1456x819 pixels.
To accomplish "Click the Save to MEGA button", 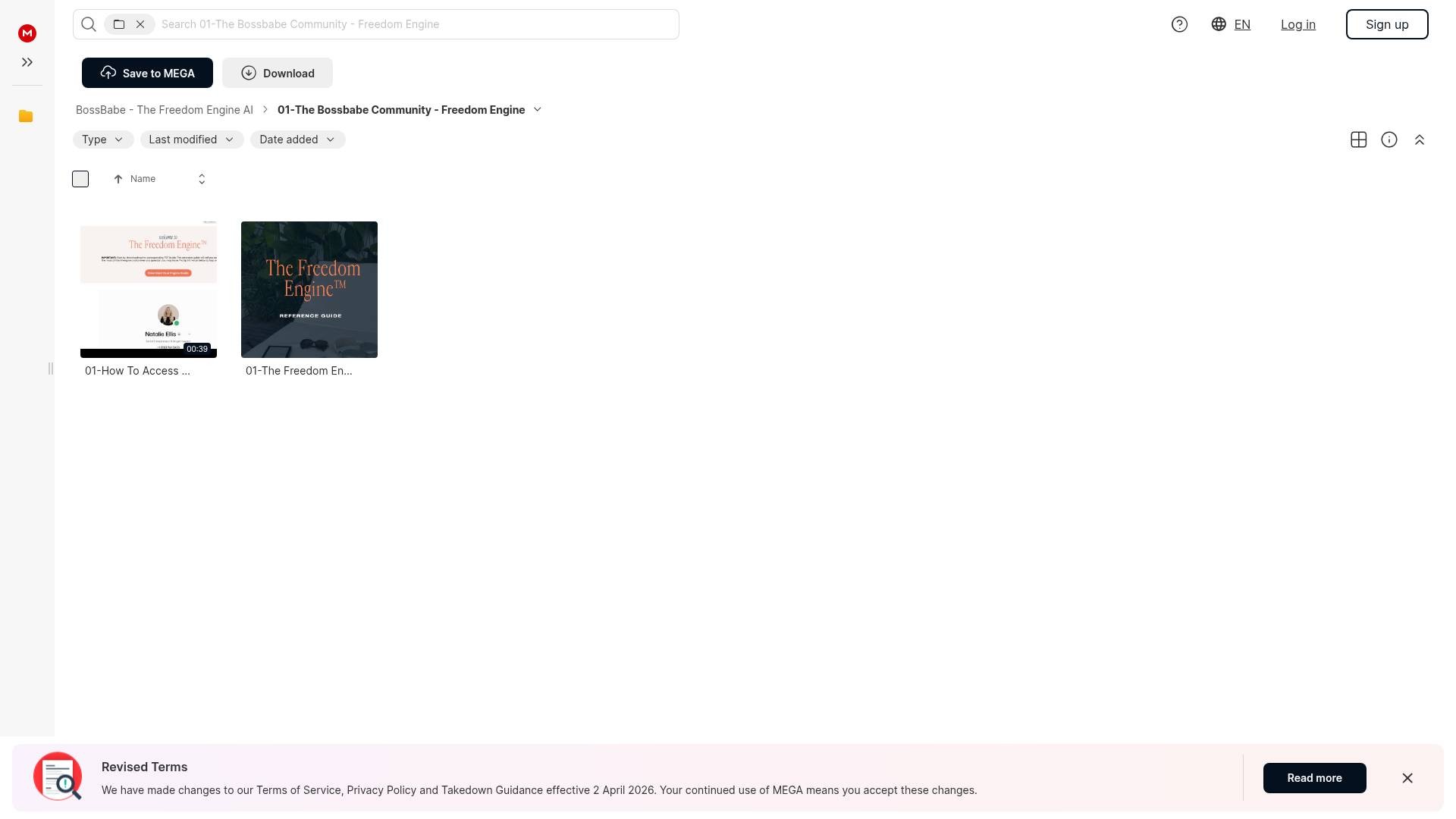I will coord(147,73).
